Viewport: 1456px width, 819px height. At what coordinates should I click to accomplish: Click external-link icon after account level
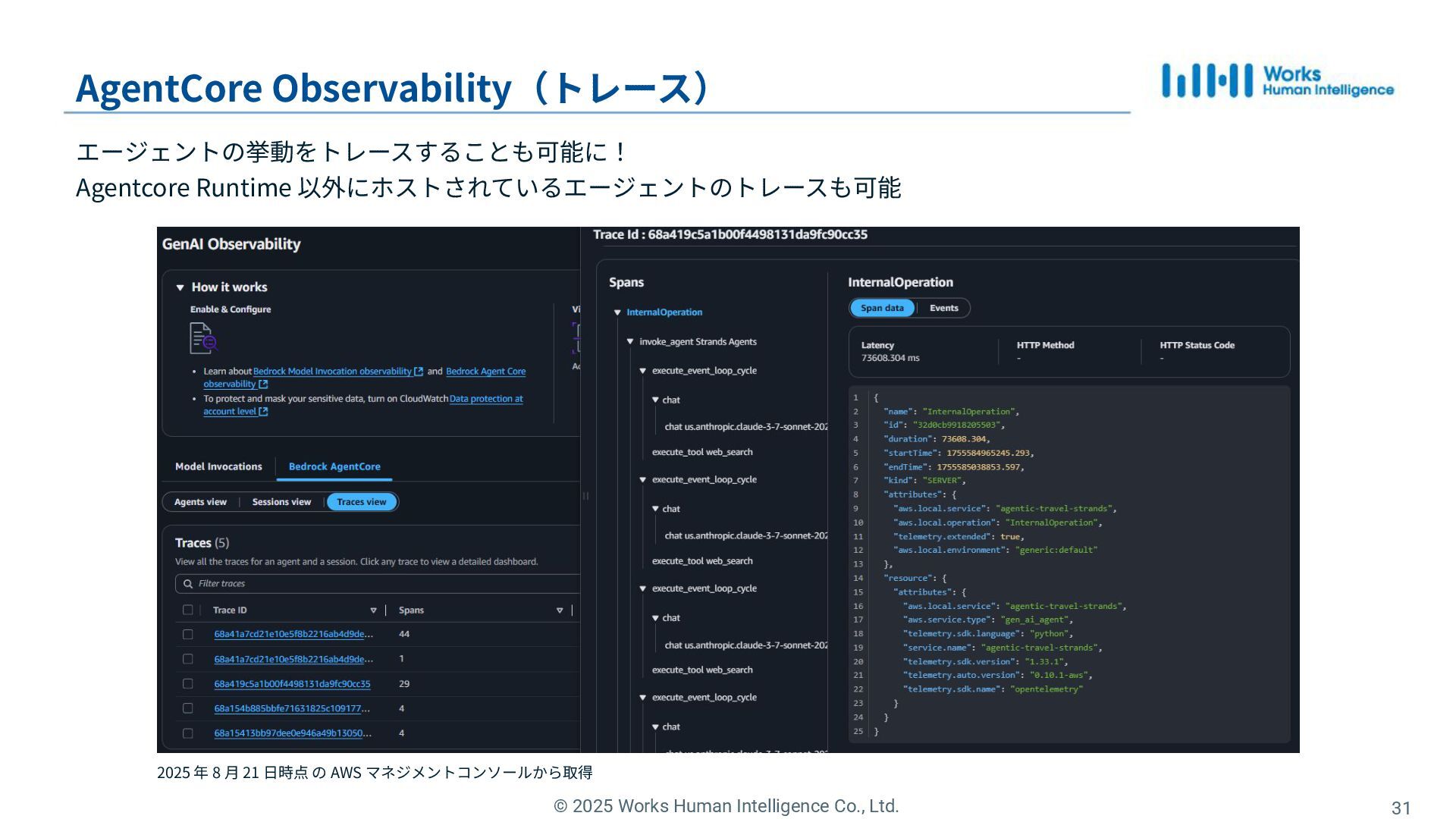pyautogui.click(x=263, y=412)
